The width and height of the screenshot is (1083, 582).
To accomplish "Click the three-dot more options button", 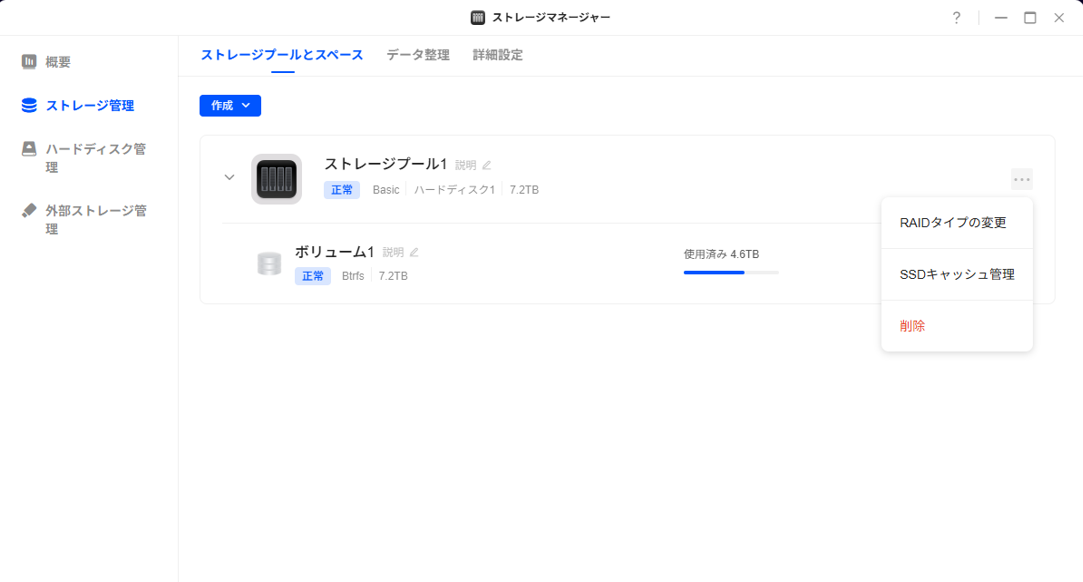I will (1022, 180).
